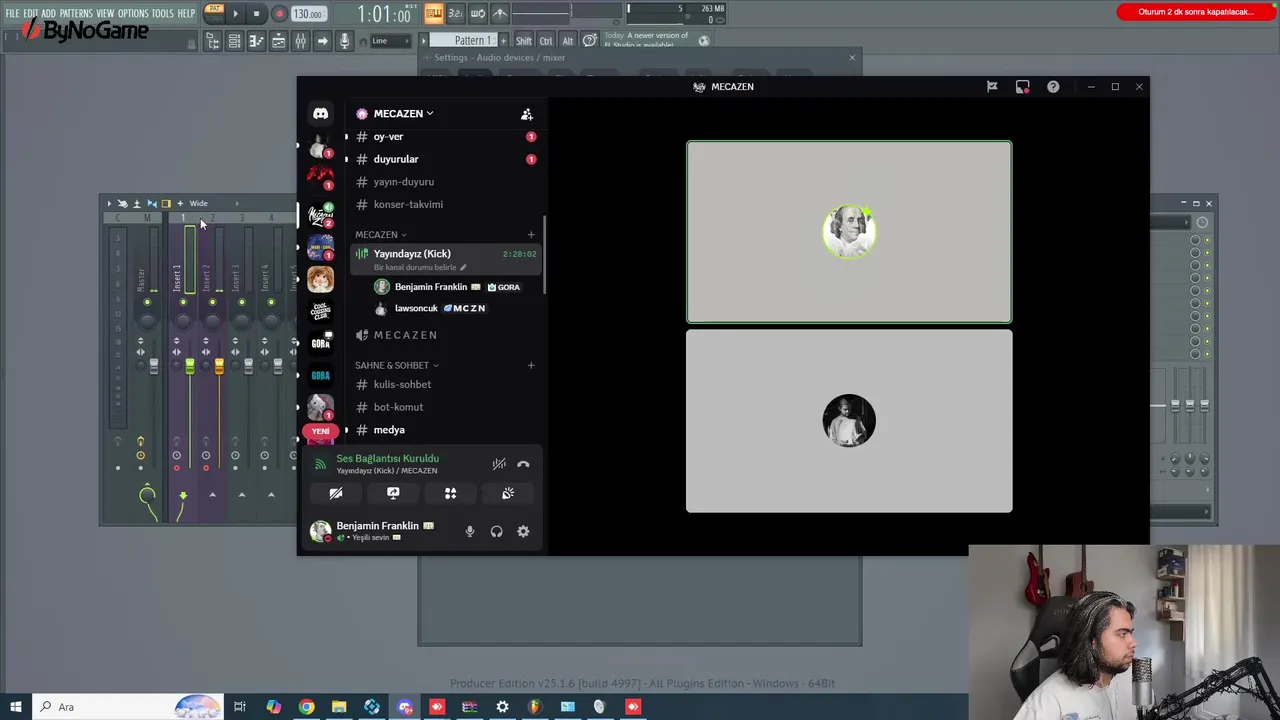
Task: Open Windows Start menu
Action: click(x=15, y=707)
